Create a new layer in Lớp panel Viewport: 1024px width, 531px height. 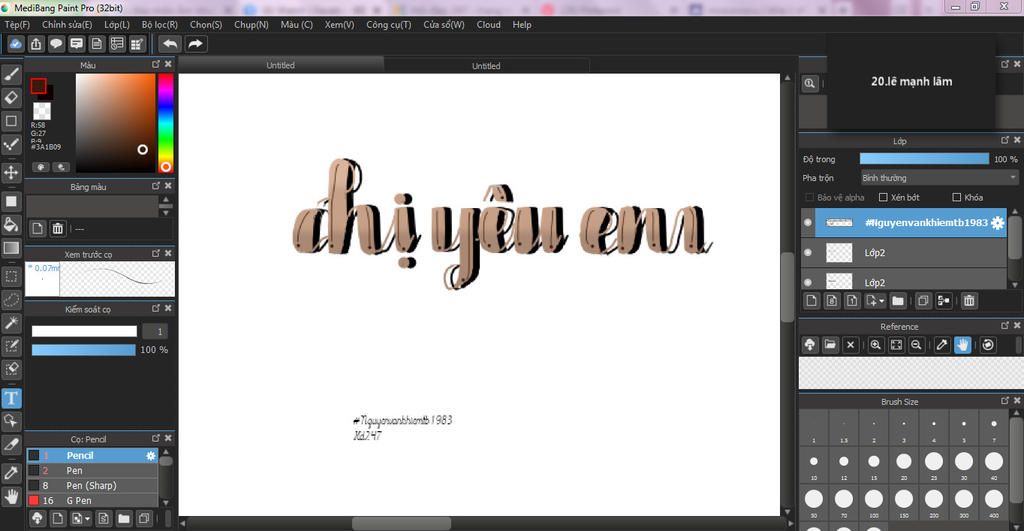point(811,300)
